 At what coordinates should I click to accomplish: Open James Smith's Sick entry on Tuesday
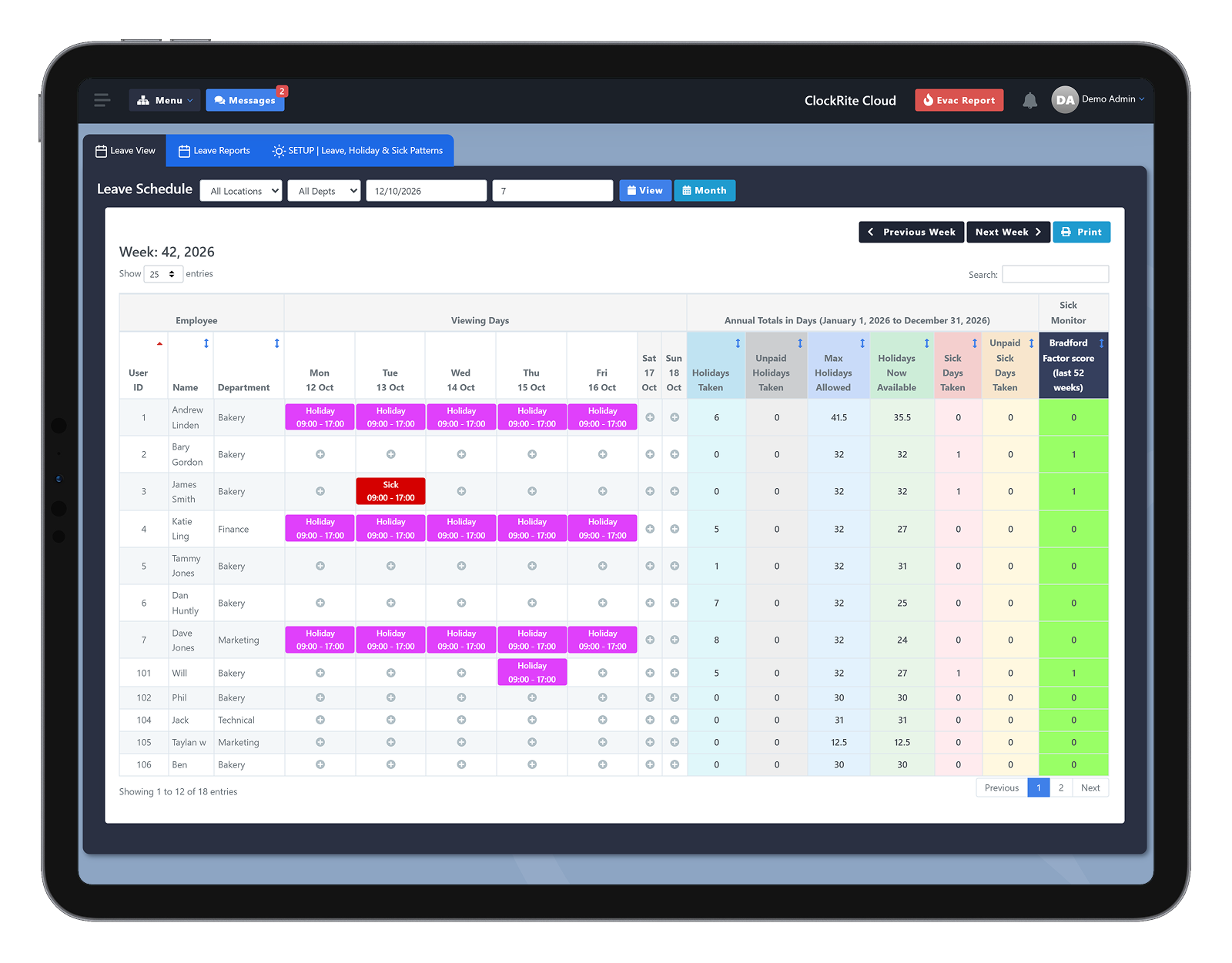point(391,491)
